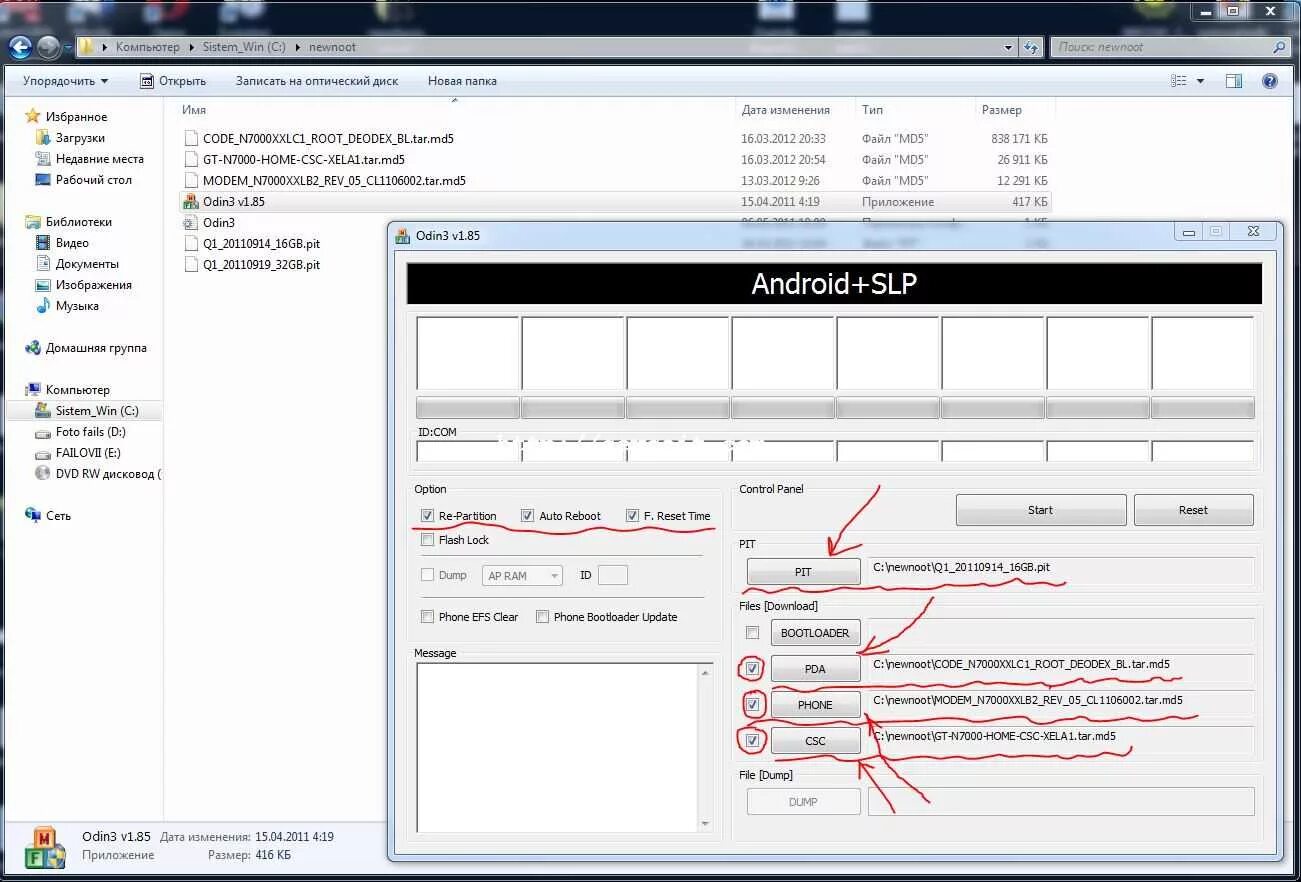Expand path arrow after Sistem_Win (C:)
The image size is (1301, 882).
tap(297, 47)
